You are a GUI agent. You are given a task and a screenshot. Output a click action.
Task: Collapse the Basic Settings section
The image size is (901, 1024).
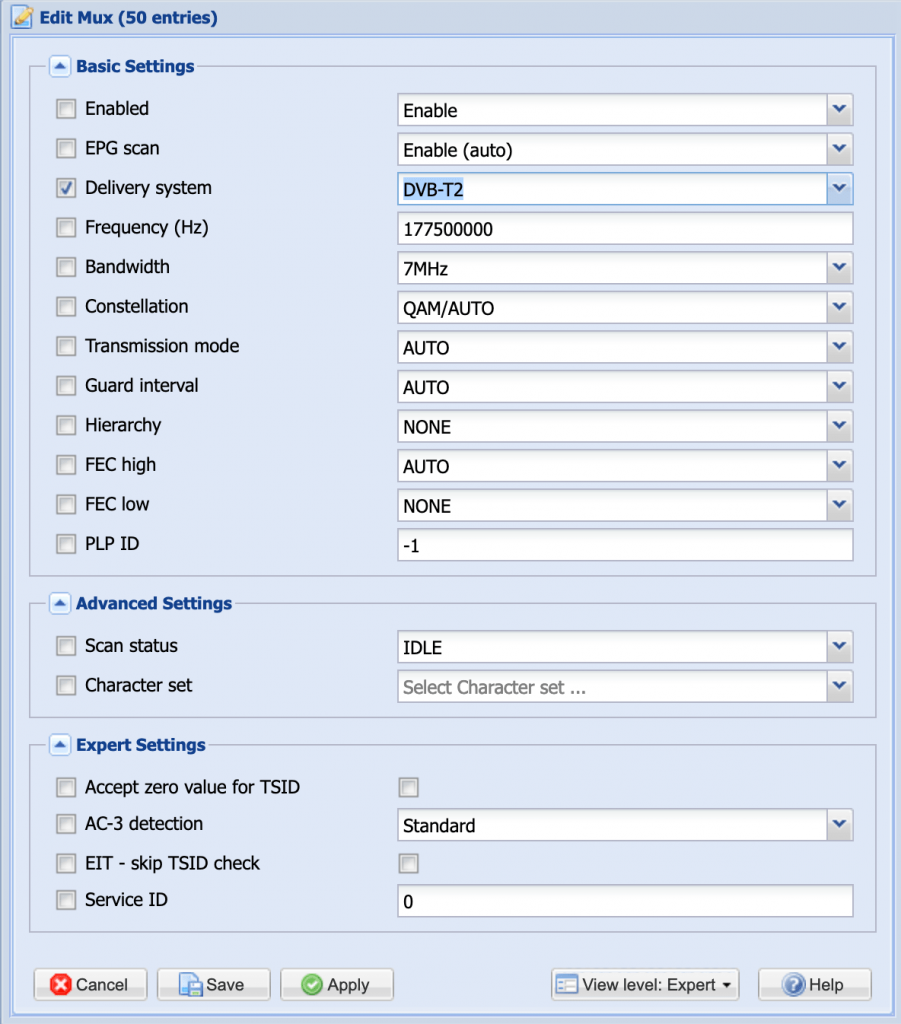[x=60, y=67]
